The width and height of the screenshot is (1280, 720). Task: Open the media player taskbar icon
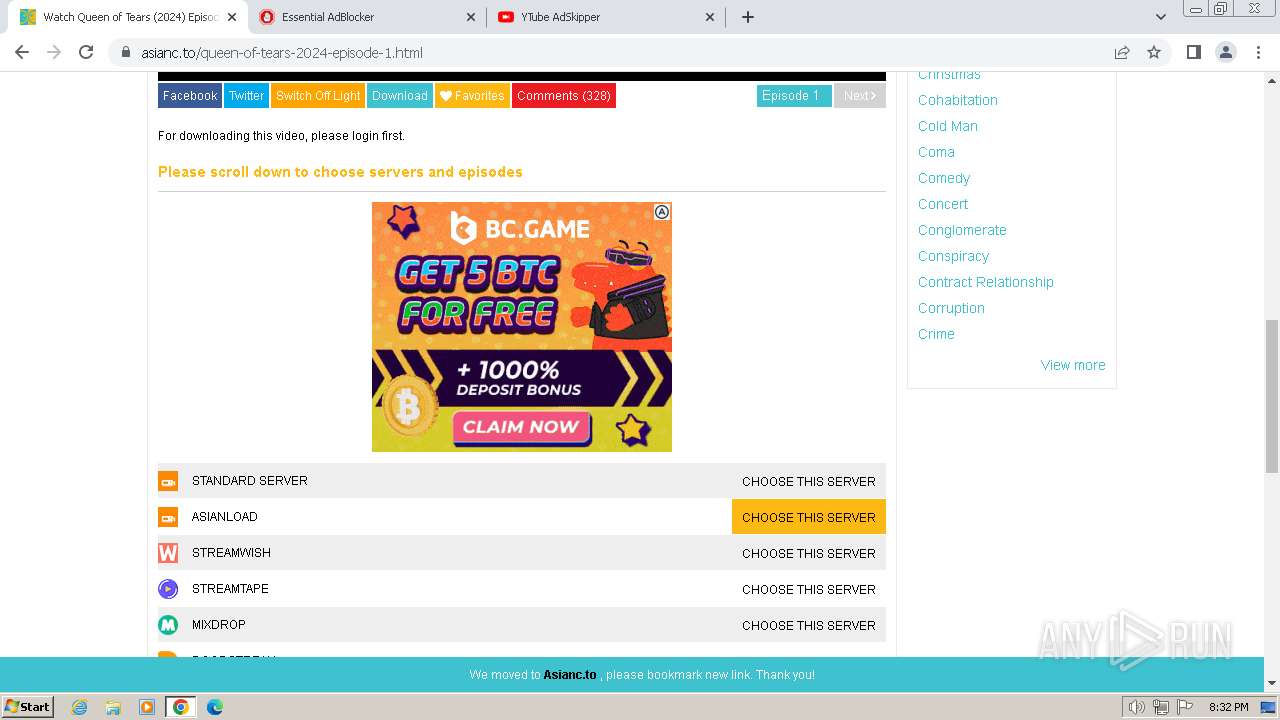point(147,707)
